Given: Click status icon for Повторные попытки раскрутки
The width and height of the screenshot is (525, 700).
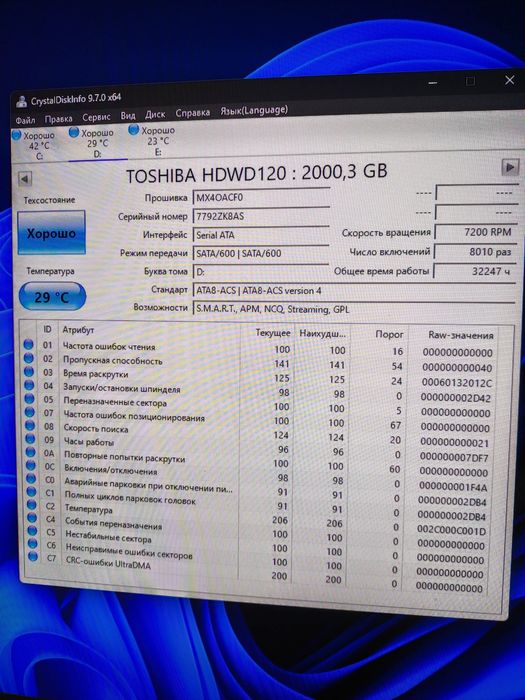Looking at the screenshot, I should pos(31,452).
